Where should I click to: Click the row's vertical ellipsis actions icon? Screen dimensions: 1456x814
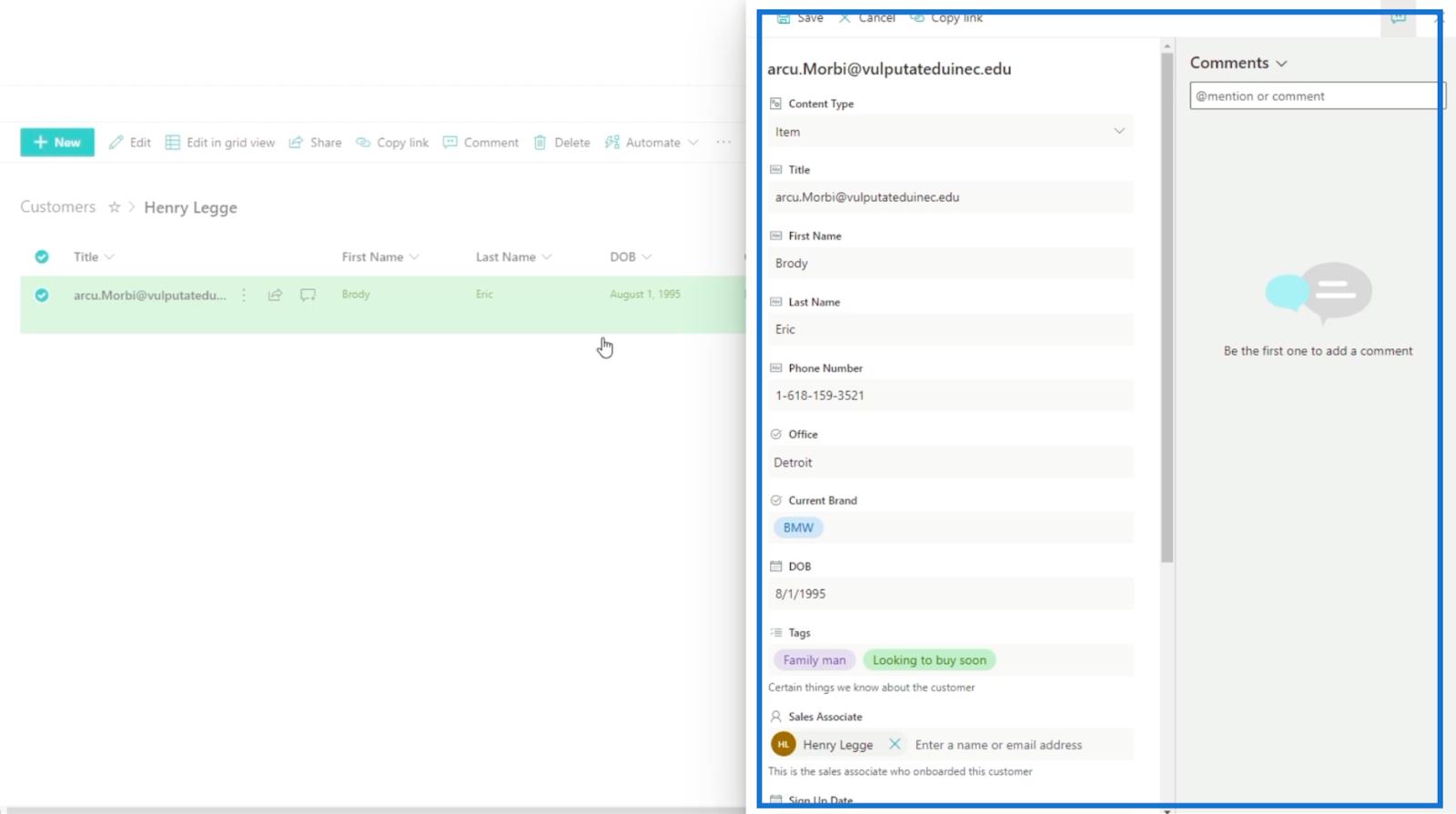pos(244,295)
